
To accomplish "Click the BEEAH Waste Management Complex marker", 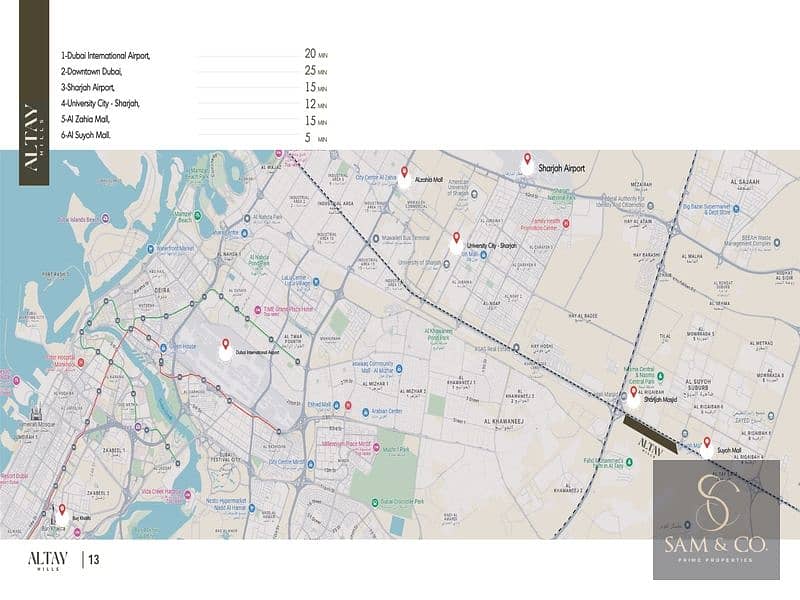I will 777,243.
